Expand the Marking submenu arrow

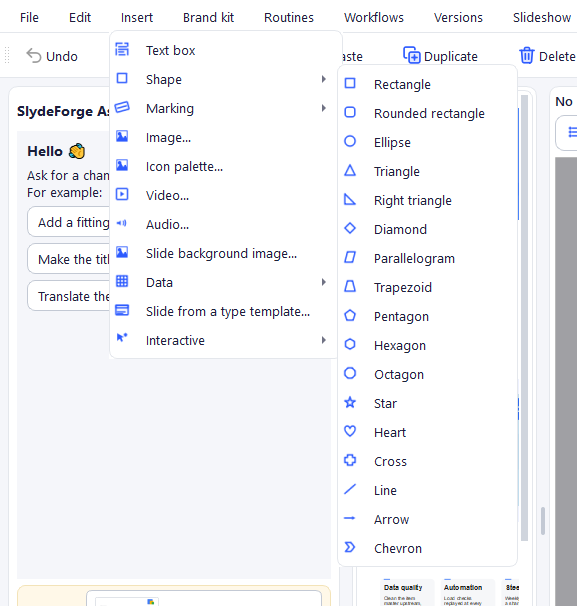click(x=324, y=108)
